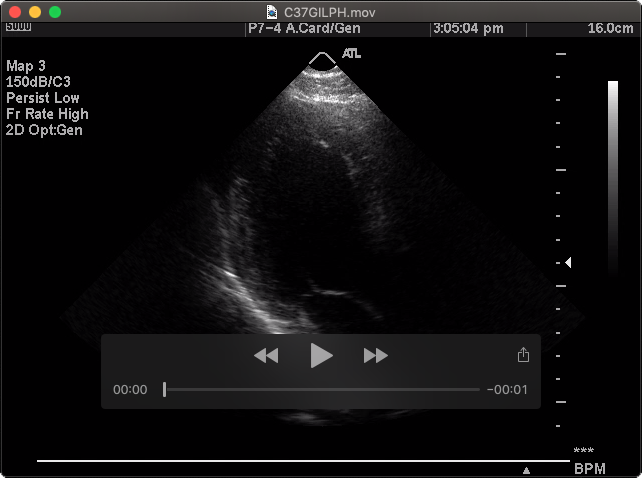Viewport: 642px width, 478px height.
Task: Click the middle of the playback timeline track
Action: pos(322,390)
